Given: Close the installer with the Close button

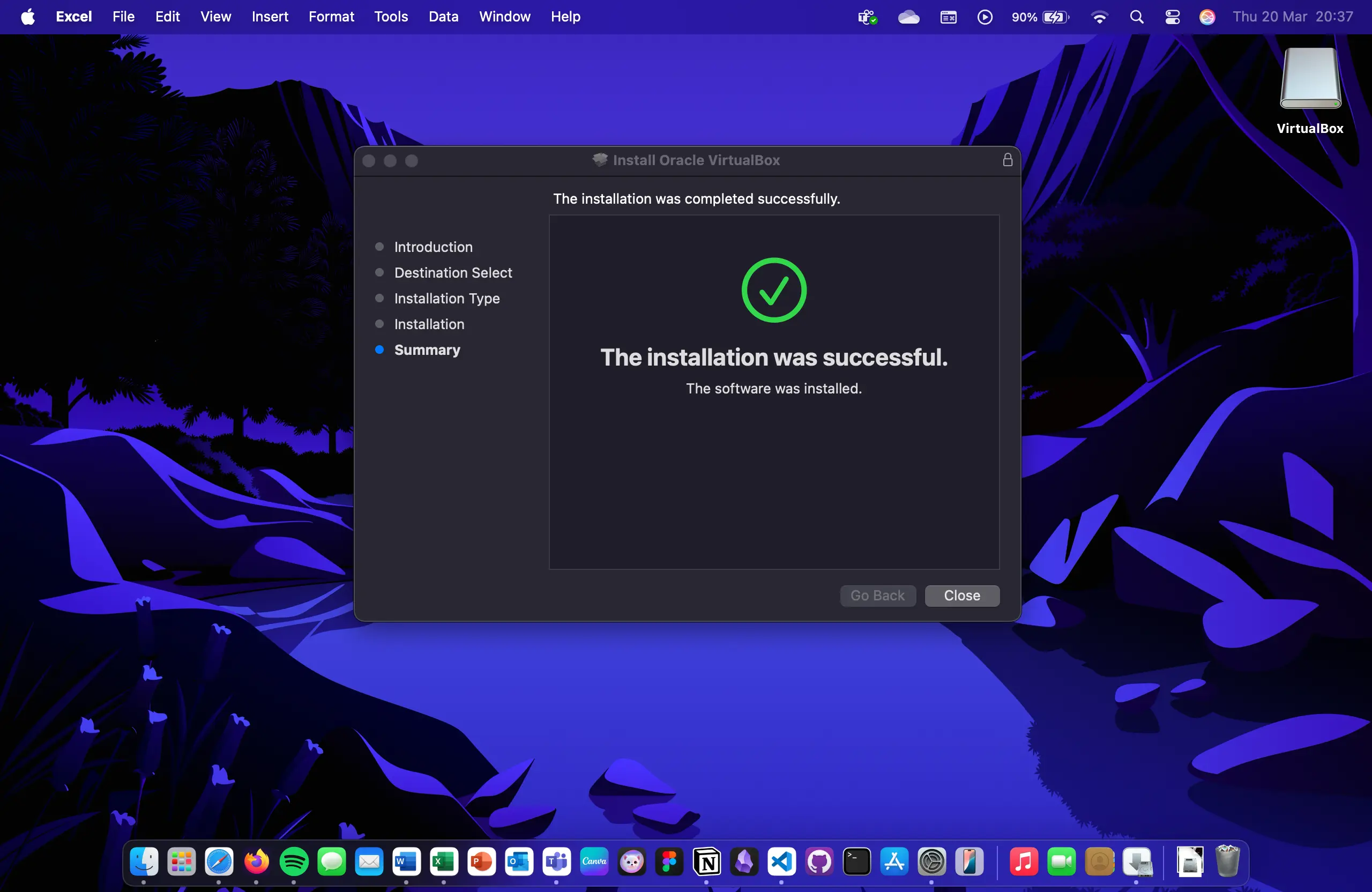Looking at the screenshot, I should click(x=961, y=596).
